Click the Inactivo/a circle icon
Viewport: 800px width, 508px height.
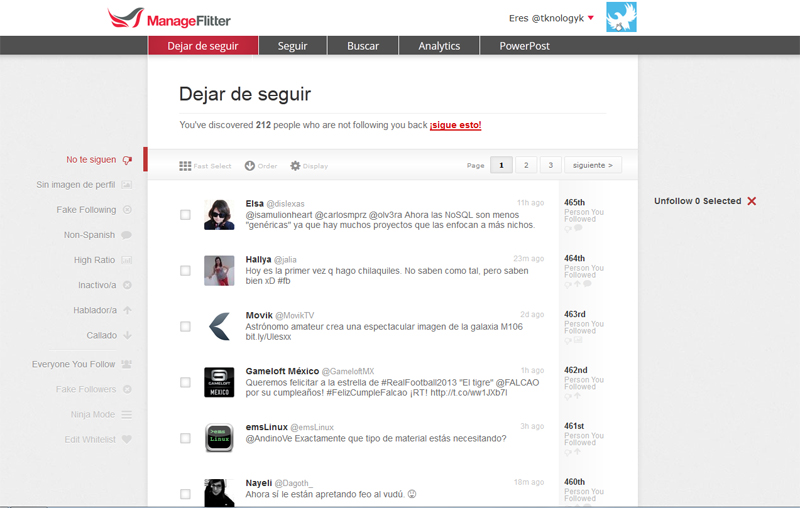click(x=128, y=285)
